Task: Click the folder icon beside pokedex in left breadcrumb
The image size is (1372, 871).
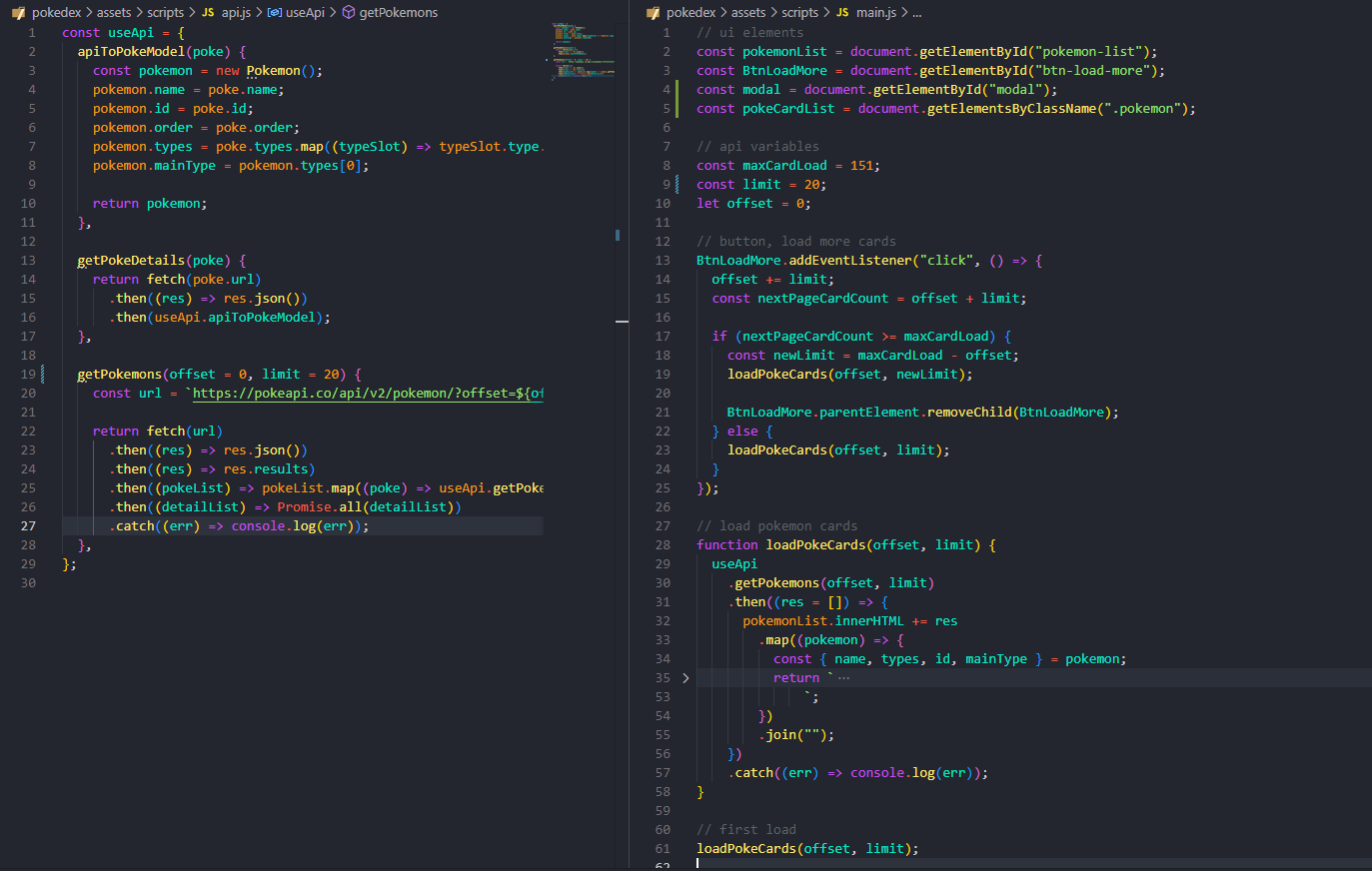Action: coord(18,13)
